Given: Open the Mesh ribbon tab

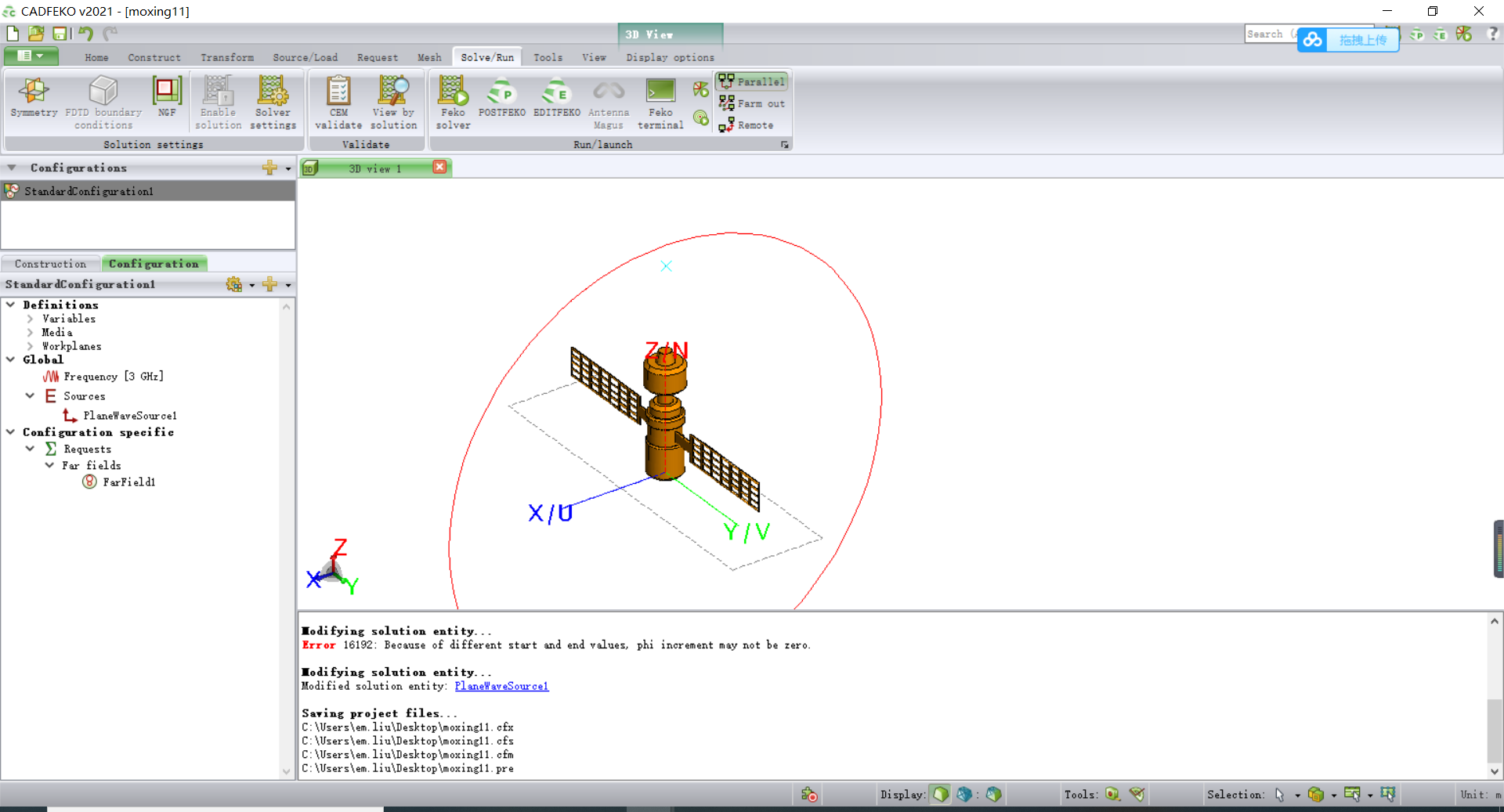Looking at the screenshot, I should point(429,57).
